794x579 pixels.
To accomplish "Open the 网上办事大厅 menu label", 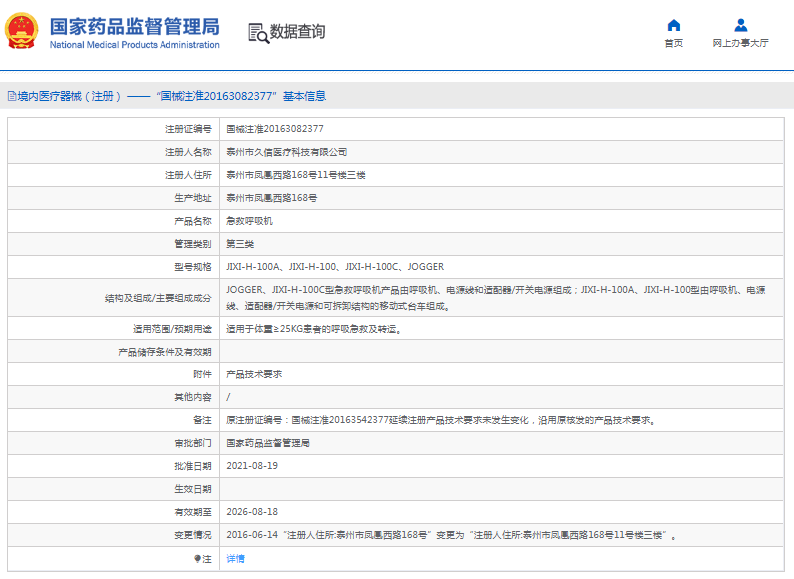I will [x=740, y=44].
